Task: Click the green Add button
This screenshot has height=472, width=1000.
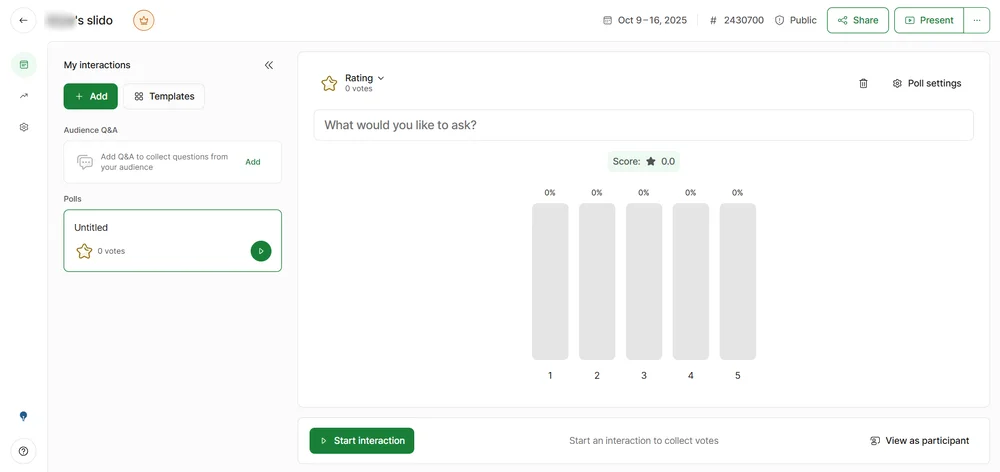Action: 90,96
